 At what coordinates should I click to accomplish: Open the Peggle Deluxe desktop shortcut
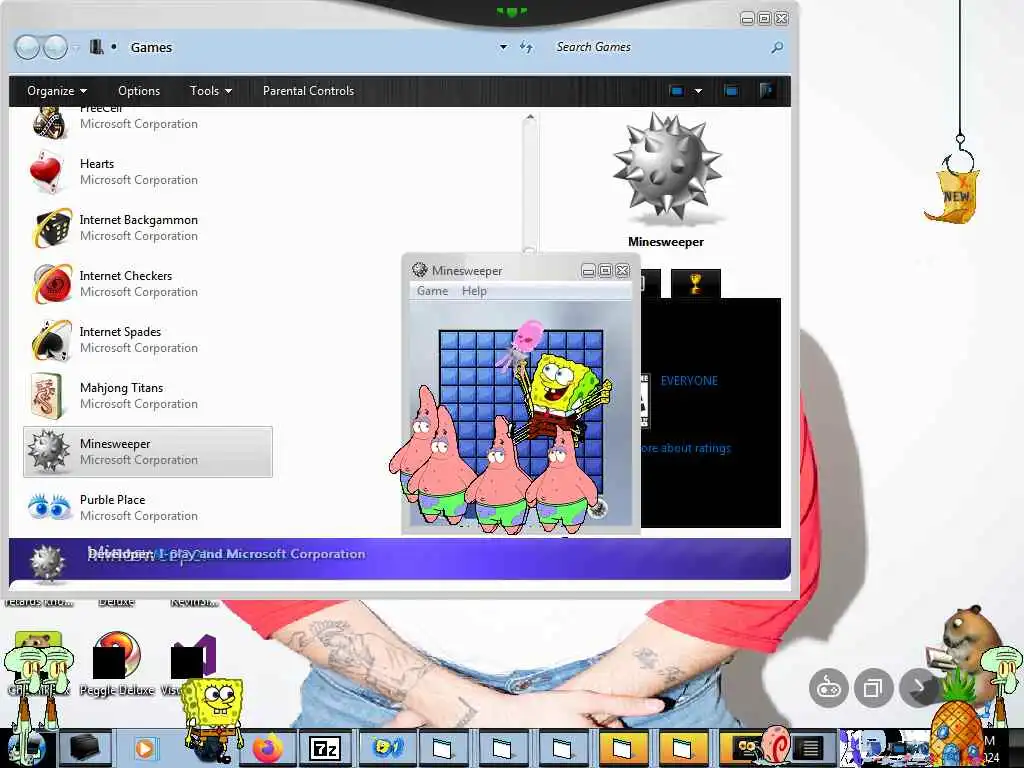[117, 662]
